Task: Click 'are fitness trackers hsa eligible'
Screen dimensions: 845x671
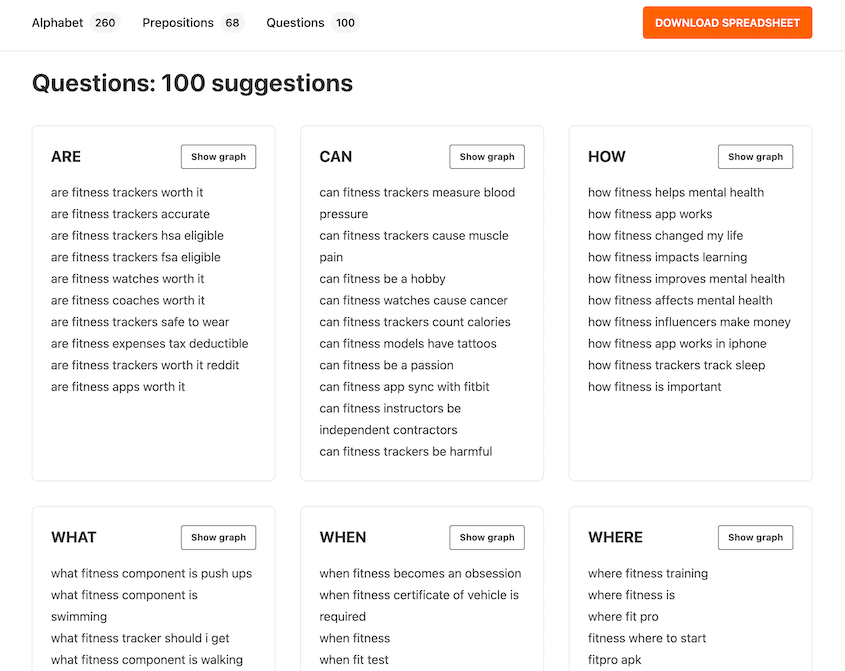Action: [137, 236]
